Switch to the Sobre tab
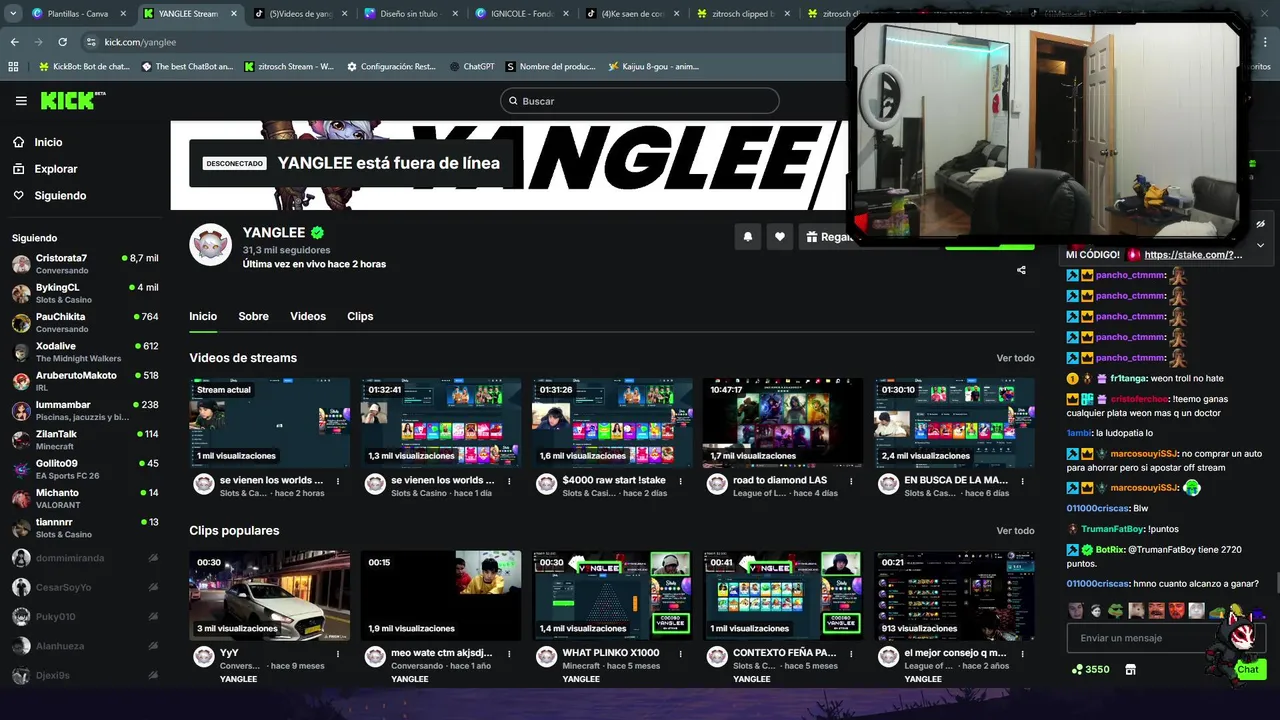Image resolution: width=1280 pixels, height=720 pixels. 253,316
